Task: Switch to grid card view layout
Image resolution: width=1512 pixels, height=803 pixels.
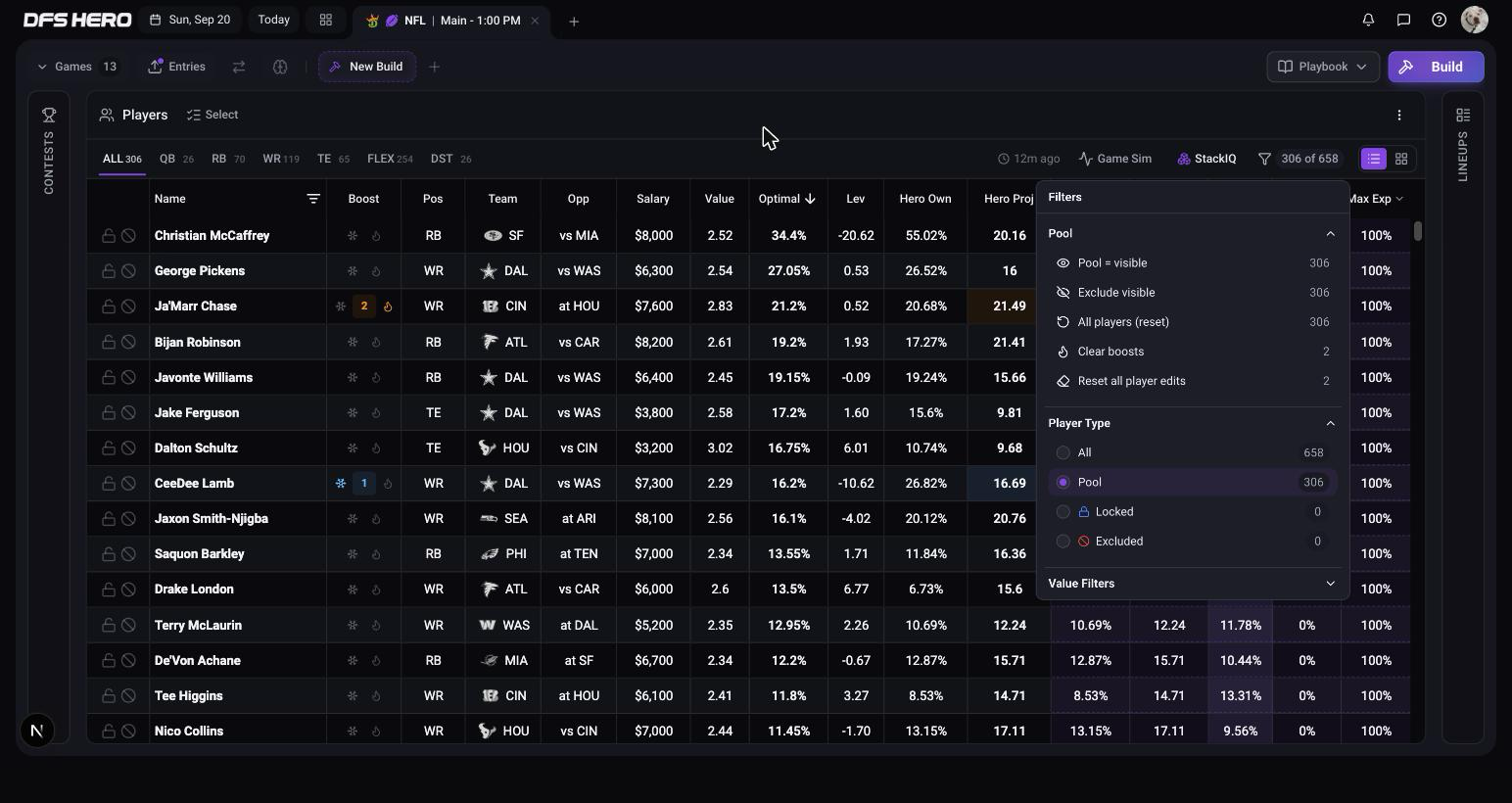Action: tap(1401, 159)
